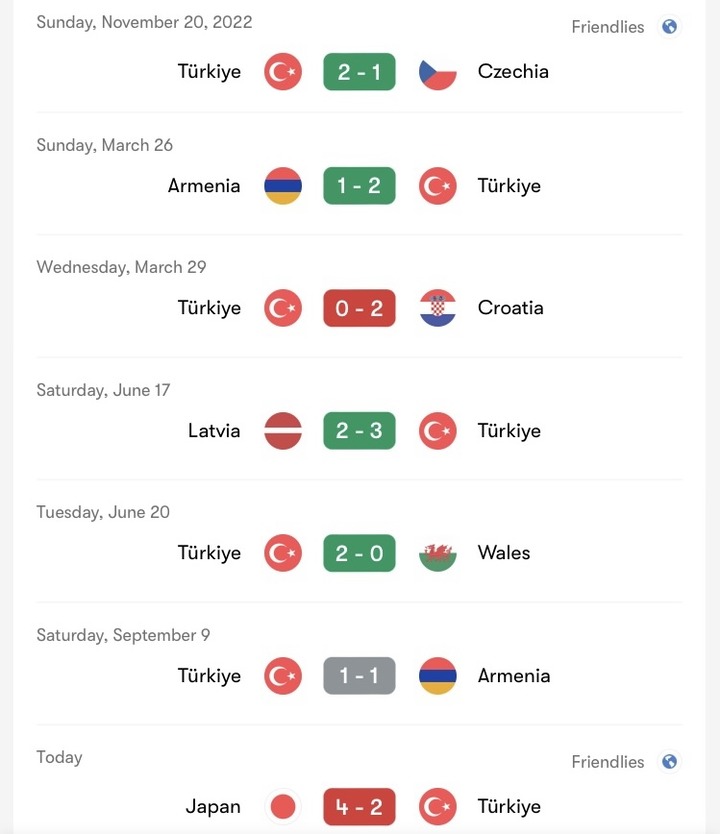The image size is (720, 834).
Task: Click the Latvia flag icon
Action: [283, 431]
